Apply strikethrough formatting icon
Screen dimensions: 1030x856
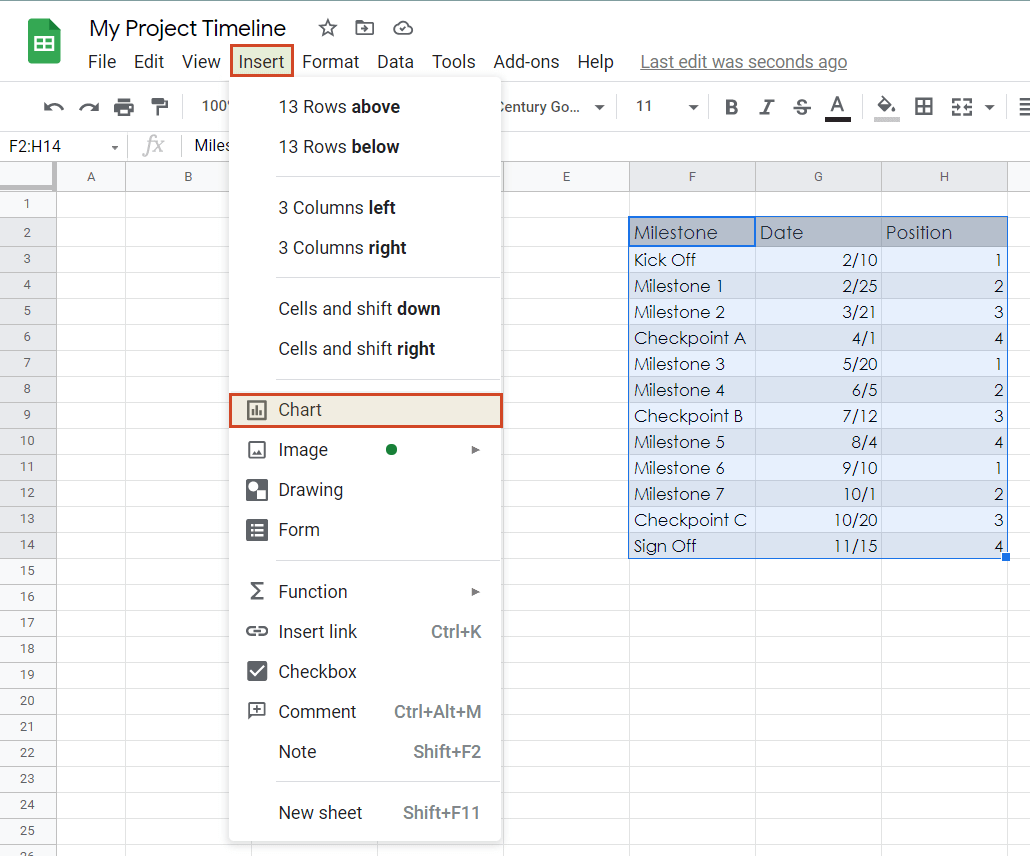(802, 107)
